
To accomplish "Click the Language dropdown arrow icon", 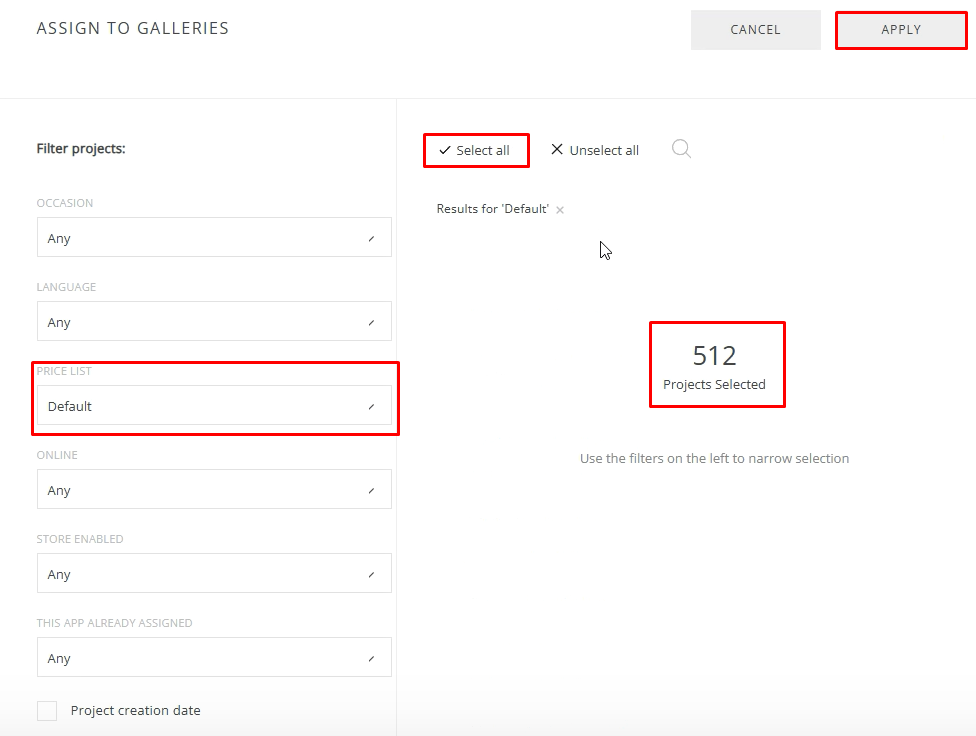I will (371, 323).
